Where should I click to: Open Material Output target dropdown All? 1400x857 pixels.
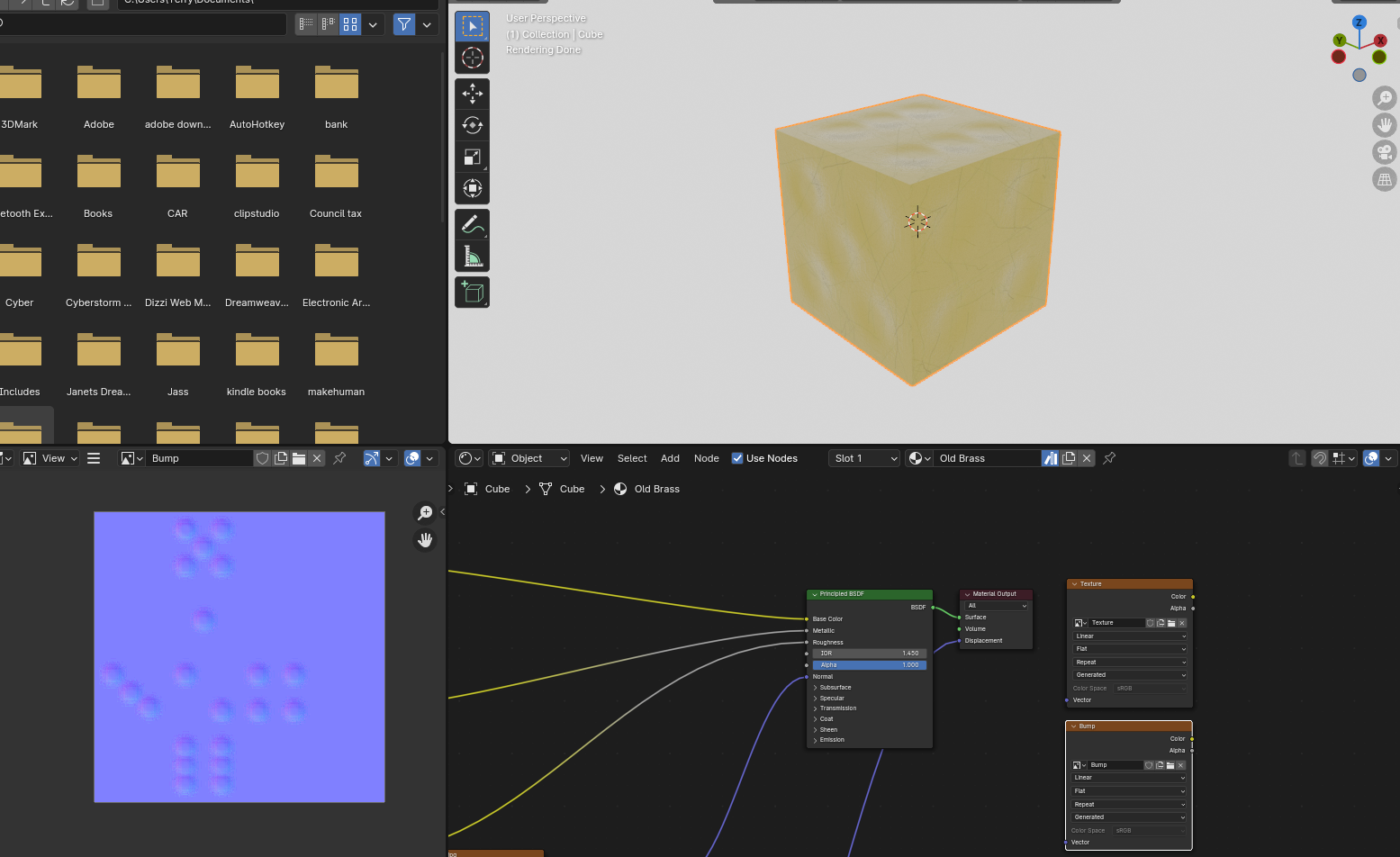click(997, 606)
